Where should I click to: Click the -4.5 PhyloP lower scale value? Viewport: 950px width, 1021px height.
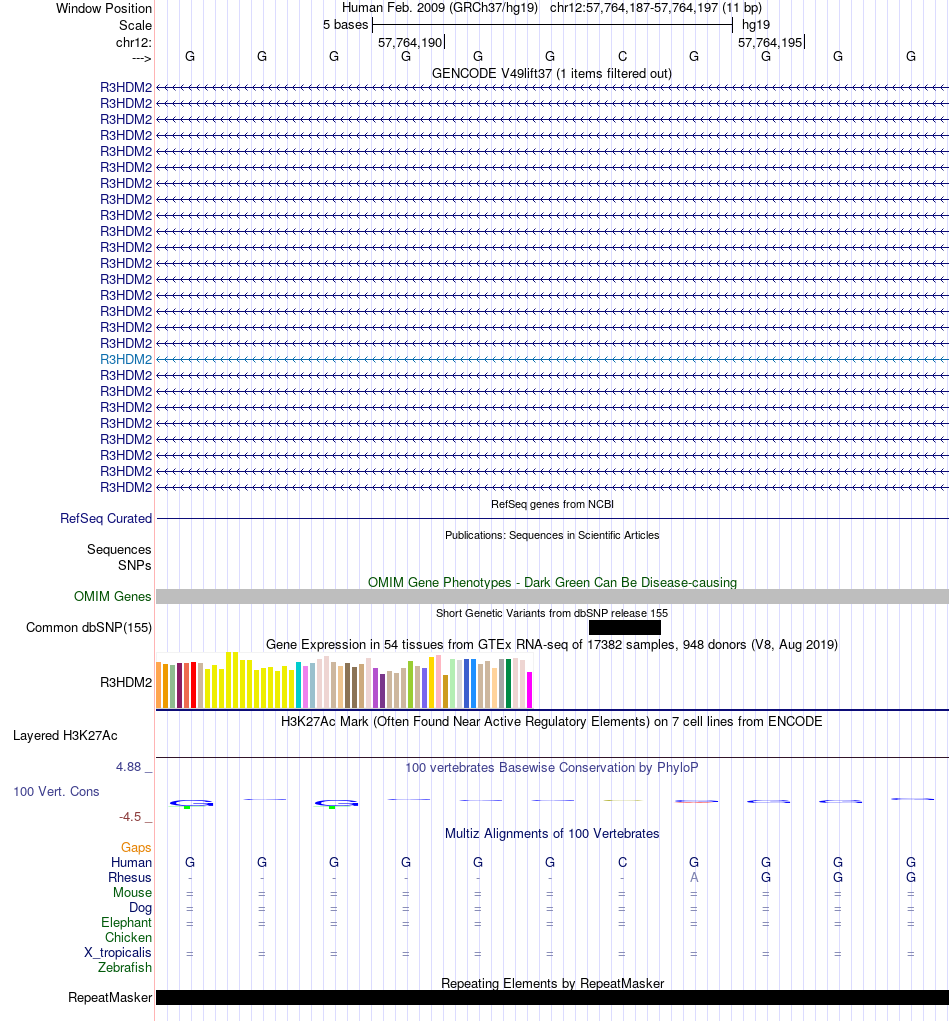coord(130,817)
